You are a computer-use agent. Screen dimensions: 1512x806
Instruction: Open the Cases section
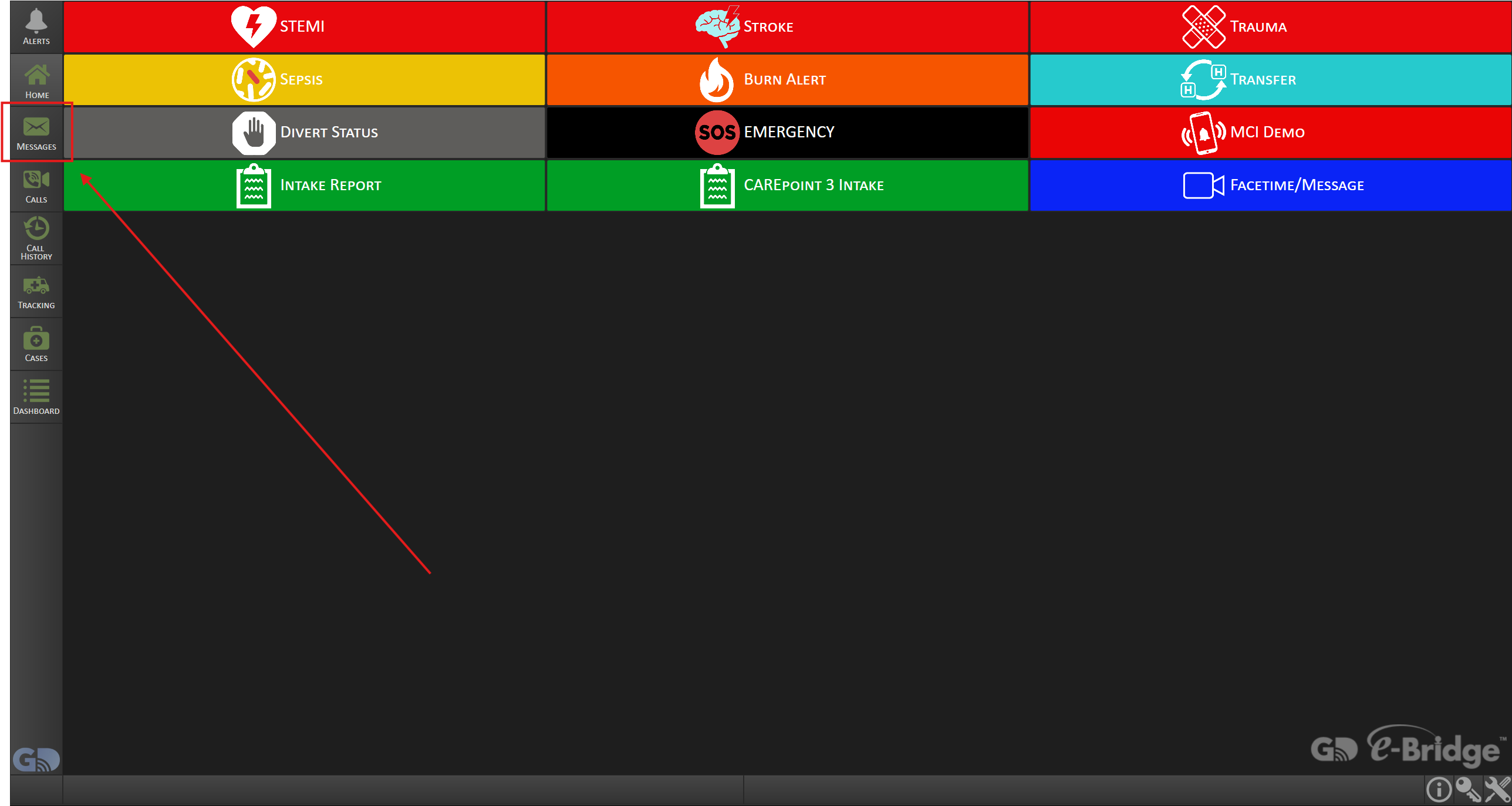[x=36, y=345]
